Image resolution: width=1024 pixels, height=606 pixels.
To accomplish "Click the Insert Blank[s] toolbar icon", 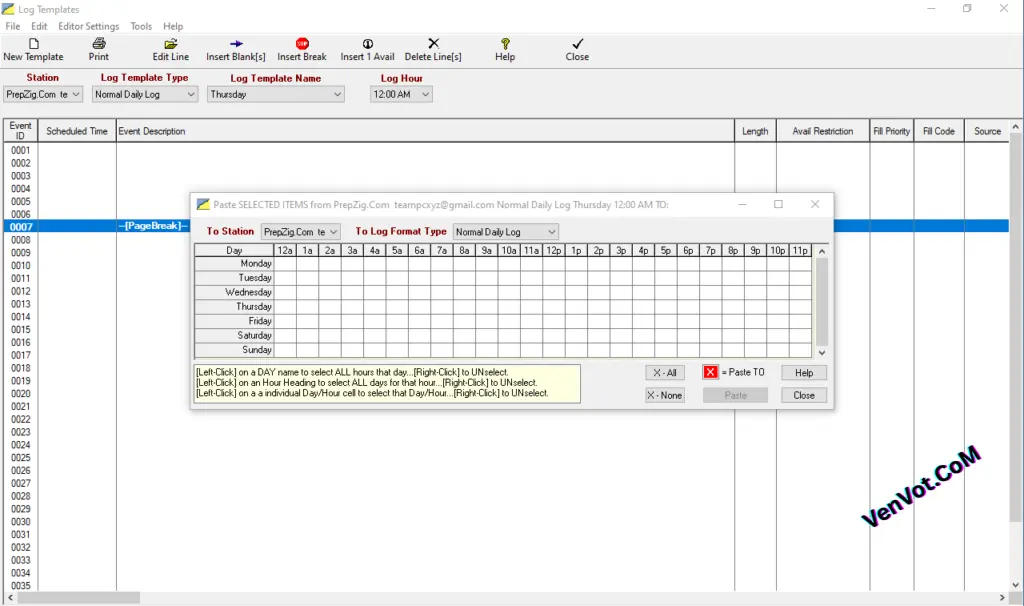I will coord(236,44).
